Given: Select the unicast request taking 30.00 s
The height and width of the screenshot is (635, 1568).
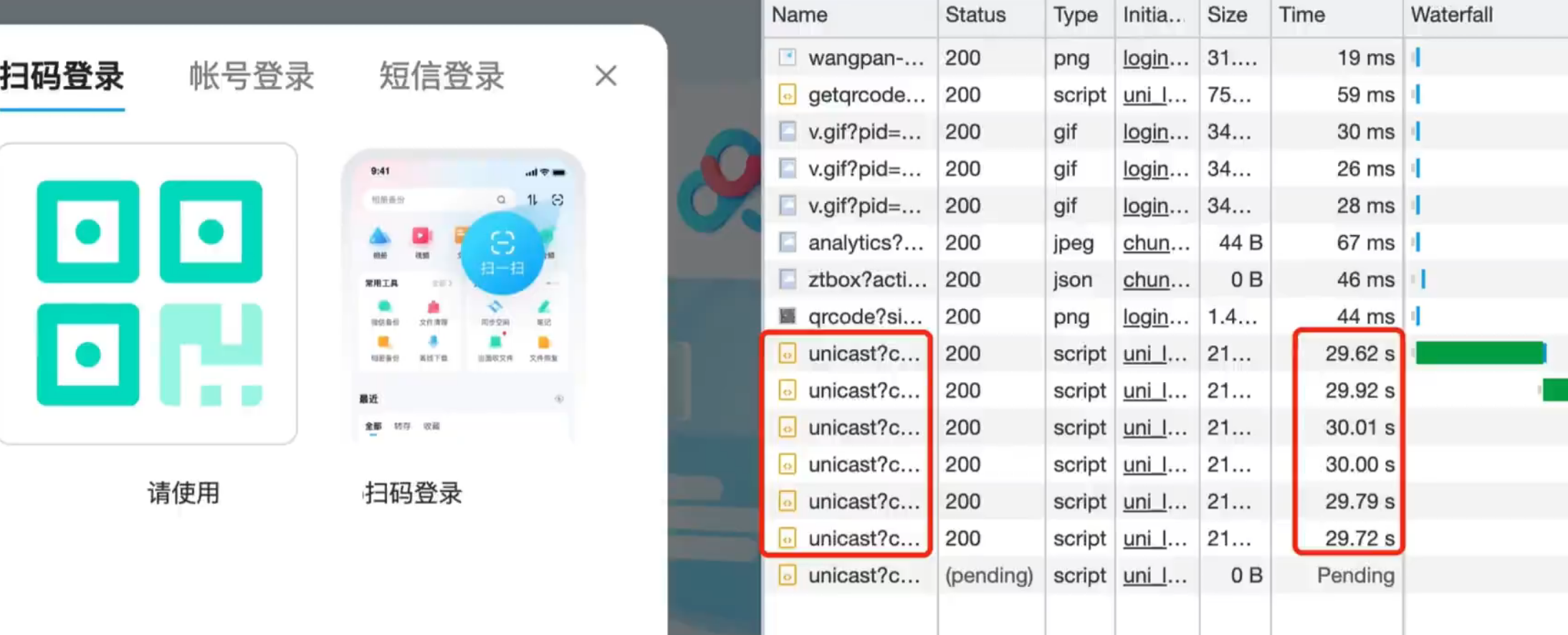Looking at the screenshot, I should pos(1165,464).
